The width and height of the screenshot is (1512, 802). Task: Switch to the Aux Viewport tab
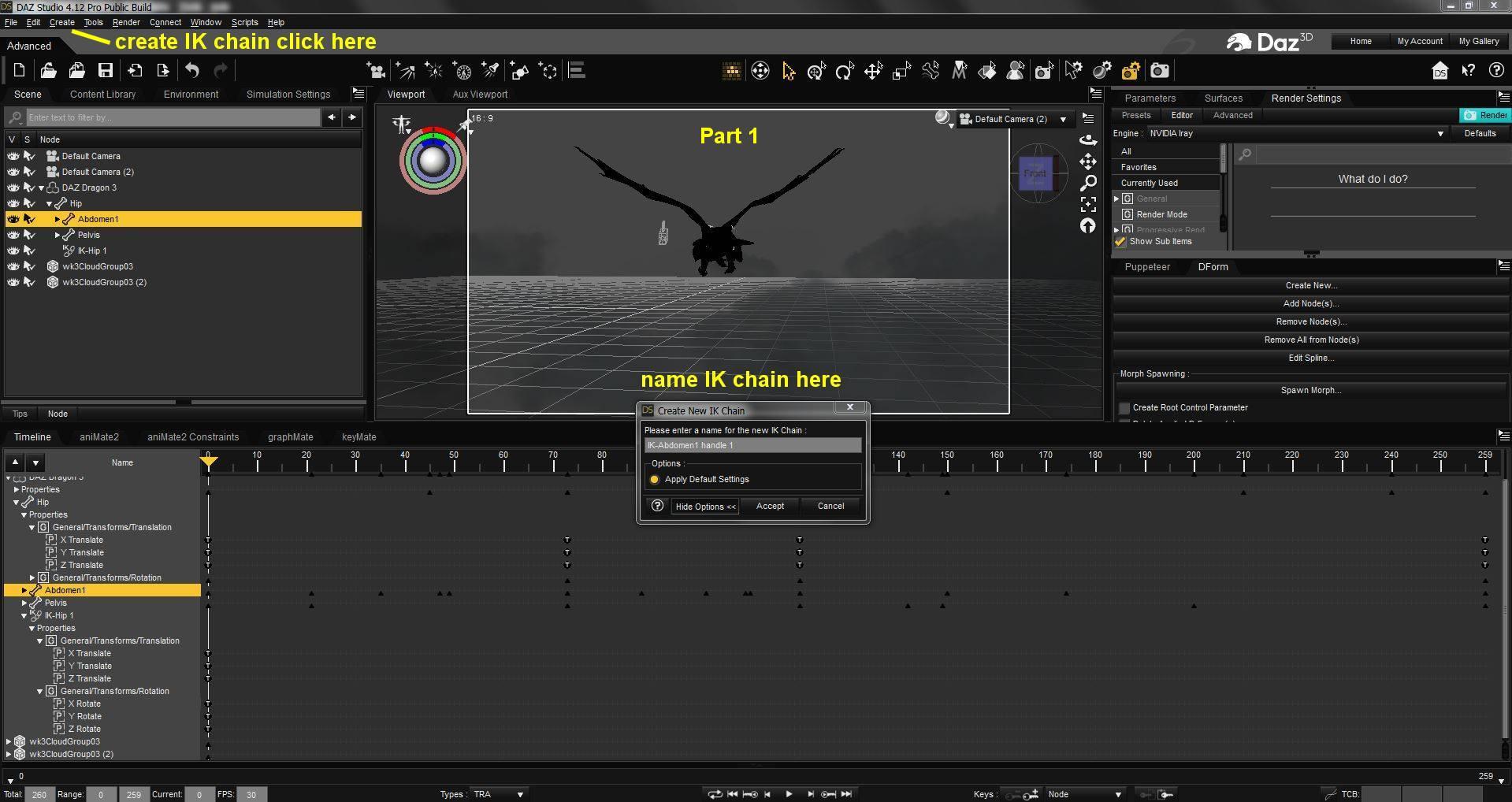[480, 95]
